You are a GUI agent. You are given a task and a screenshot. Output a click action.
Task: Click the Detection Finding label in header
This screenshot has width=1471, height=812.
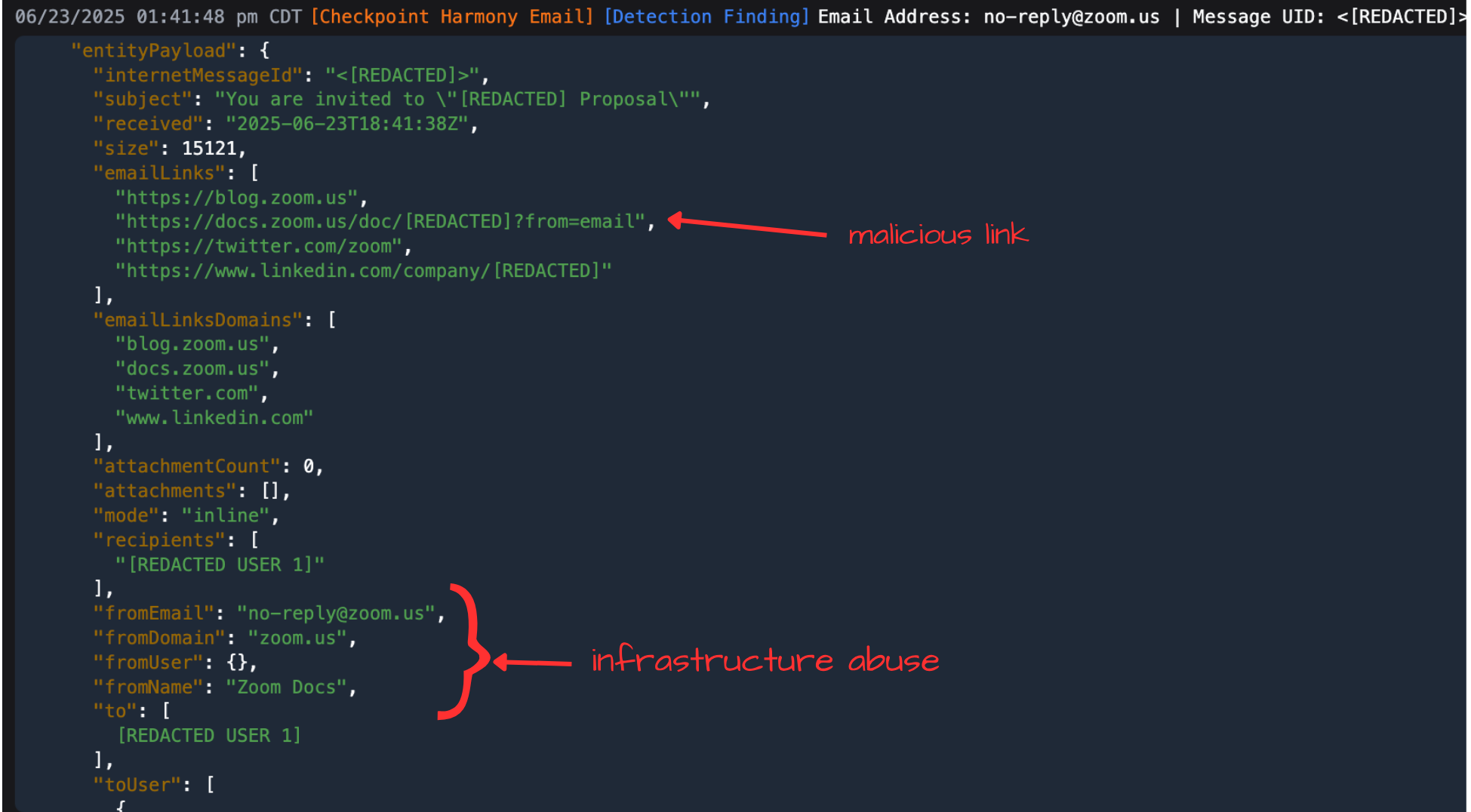tap(706, 17)
